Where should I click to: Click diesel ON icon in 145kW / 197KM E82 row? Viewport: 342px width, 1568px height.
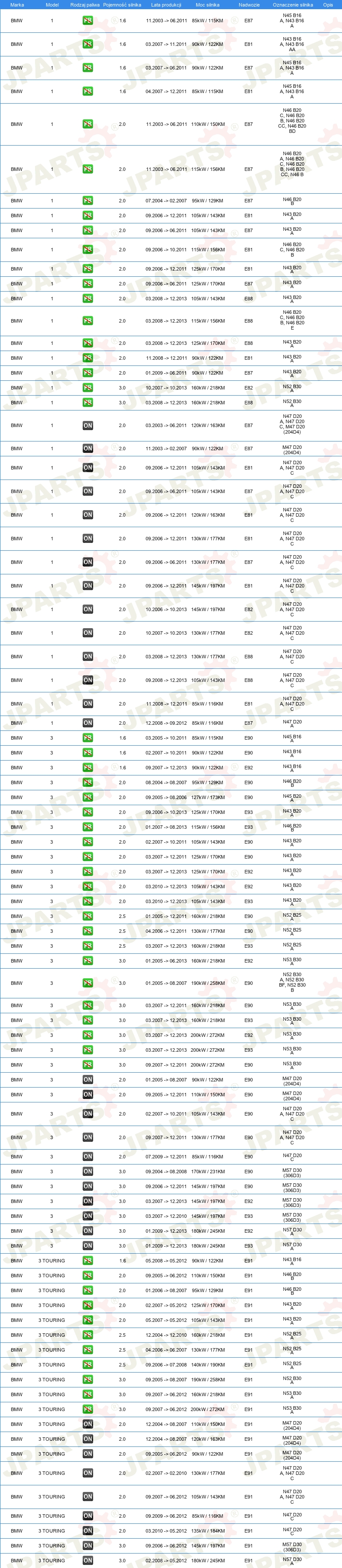click(x=87, y=609)
